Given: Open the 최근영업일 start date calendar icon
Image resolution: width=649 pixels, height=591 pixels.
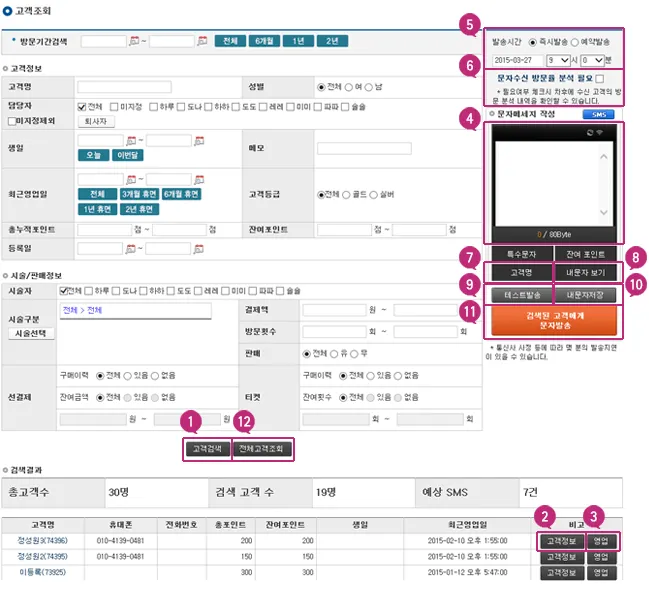Looking at the screenshot, I should point(131,179).
